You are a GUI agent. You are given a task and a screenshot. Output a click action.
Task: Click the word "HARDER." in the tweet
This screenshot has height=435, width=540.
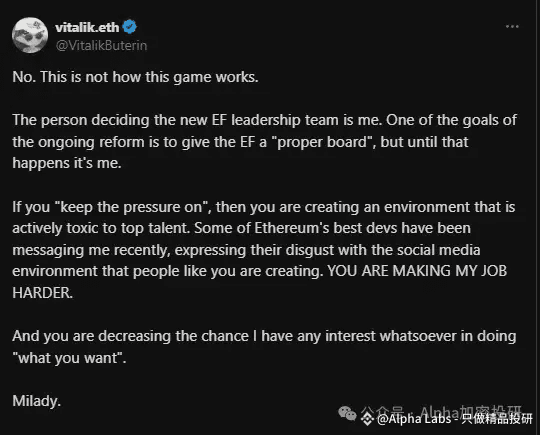point(42,293)
